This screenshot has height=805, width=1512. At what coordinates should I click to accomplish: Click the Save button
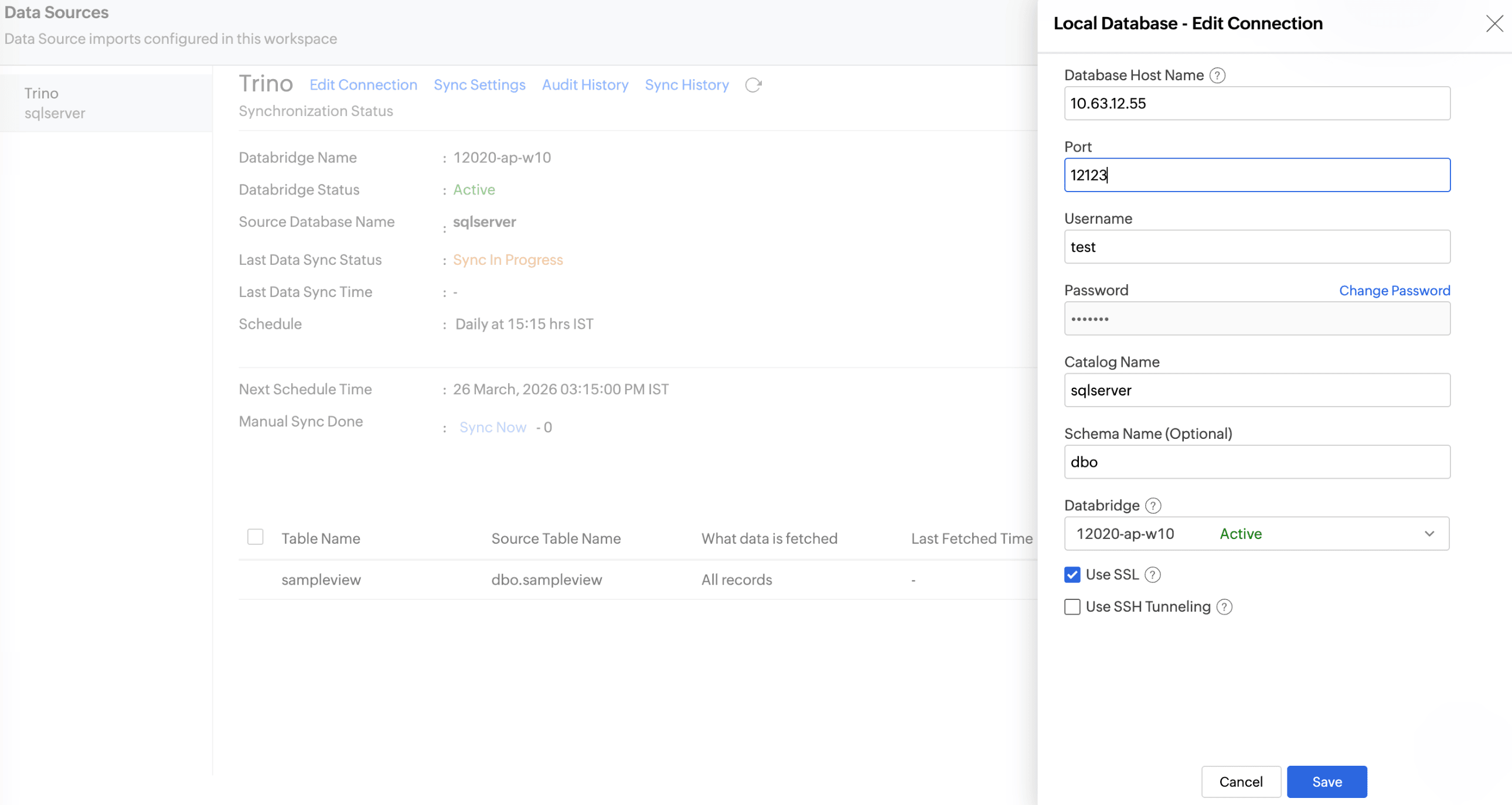point(1327,782)
